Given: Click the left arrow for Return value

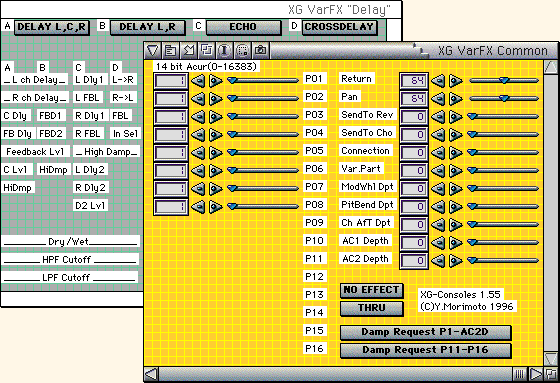Looking at the screenshot, I should [x=438, y=81].
